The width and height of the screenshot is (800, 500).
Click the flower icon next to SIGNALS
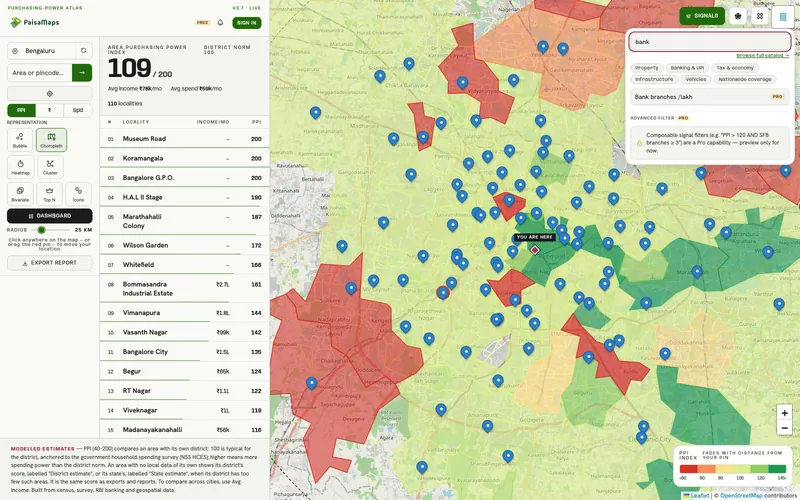[738, 16]
